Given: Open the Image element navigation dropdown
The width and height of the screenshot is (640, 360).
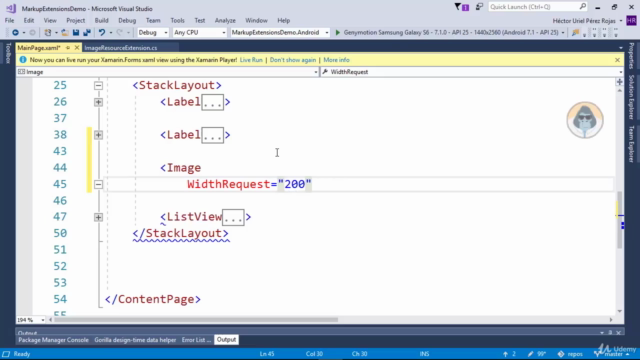Looking at the screenshot, I should point(168,72).
